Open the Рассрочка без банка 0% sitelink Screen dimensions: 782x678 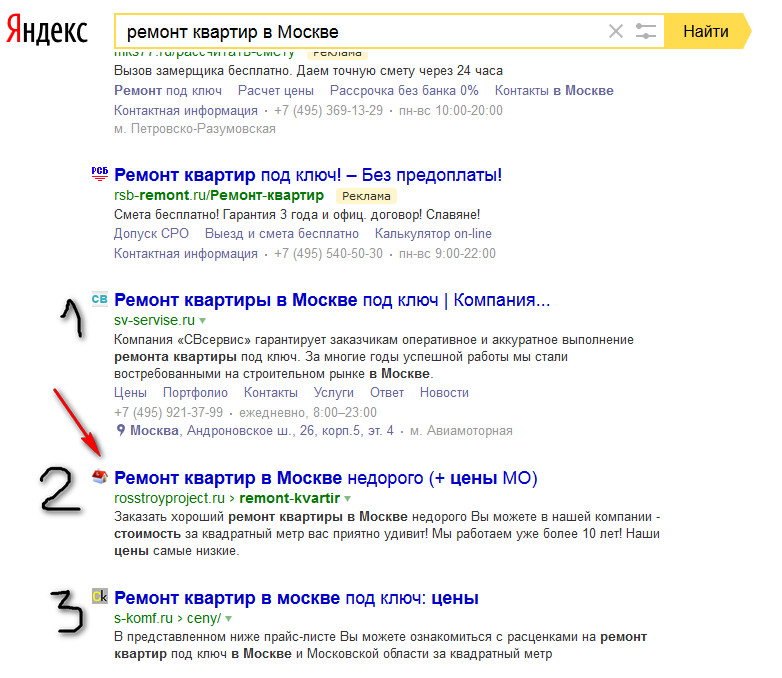(404, 90)
